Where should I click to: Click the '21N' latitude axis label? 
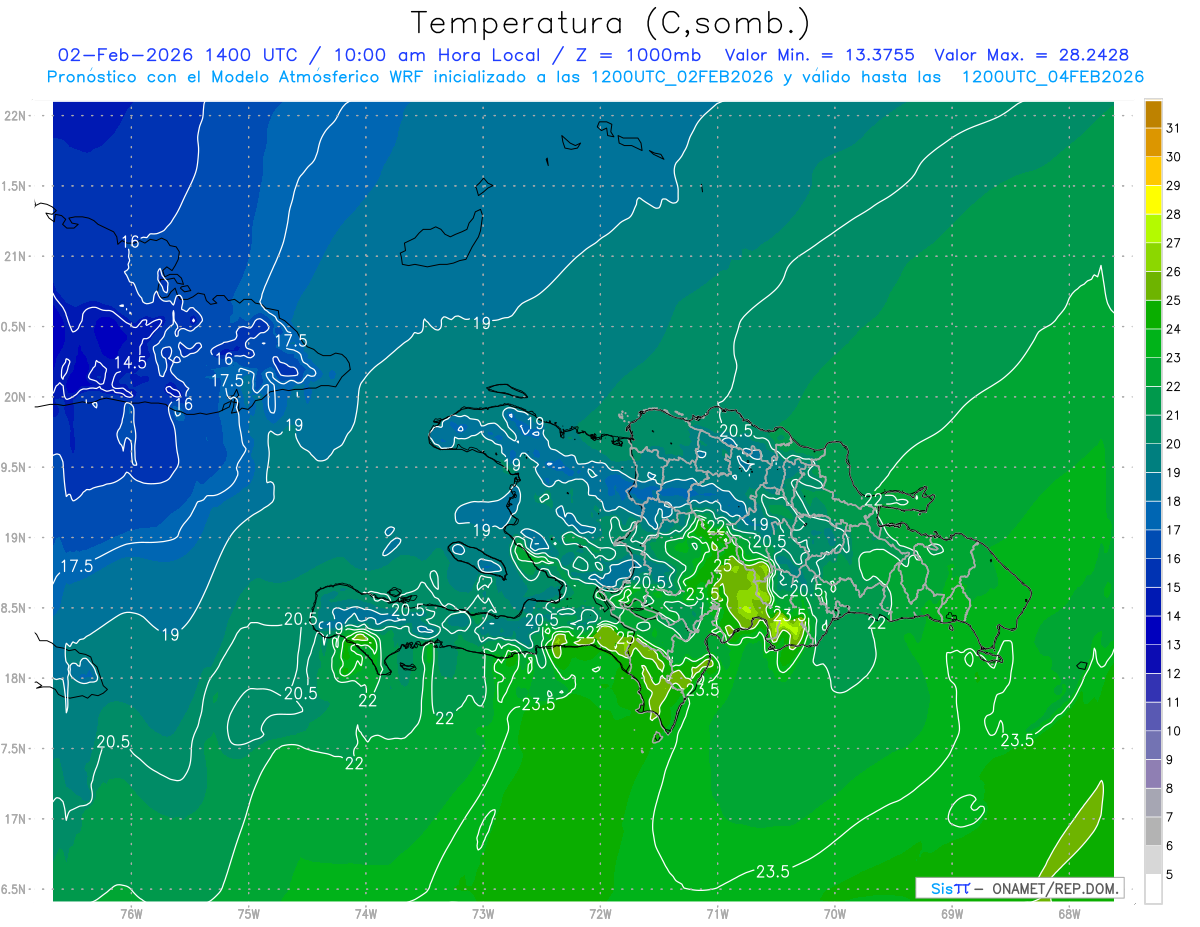coord(15,257)
